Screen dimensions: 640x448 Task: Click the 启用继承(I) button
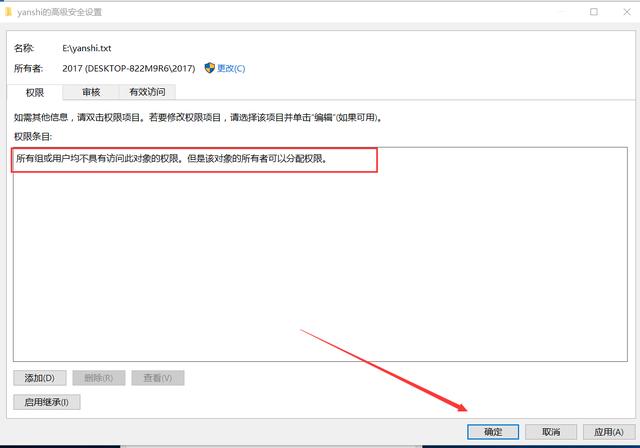click(x=47, y=402)
